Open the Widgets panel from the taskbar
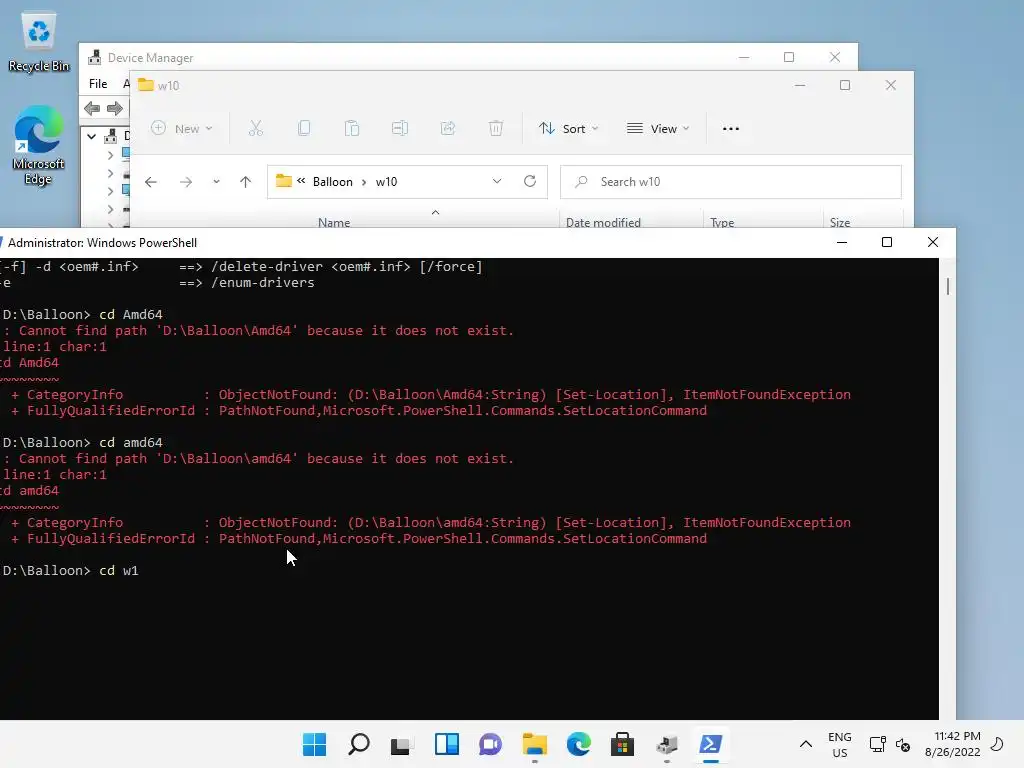 click(447, 744)
